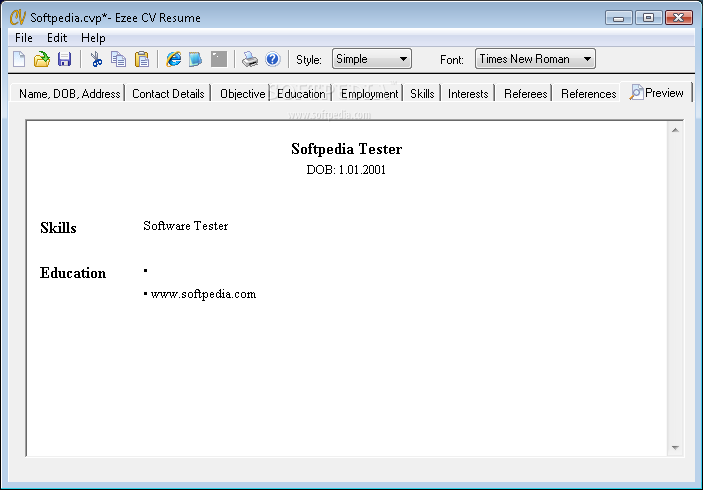703x490 pixels.
Task: Create a new CV document icon
Action: pos(19,59)
